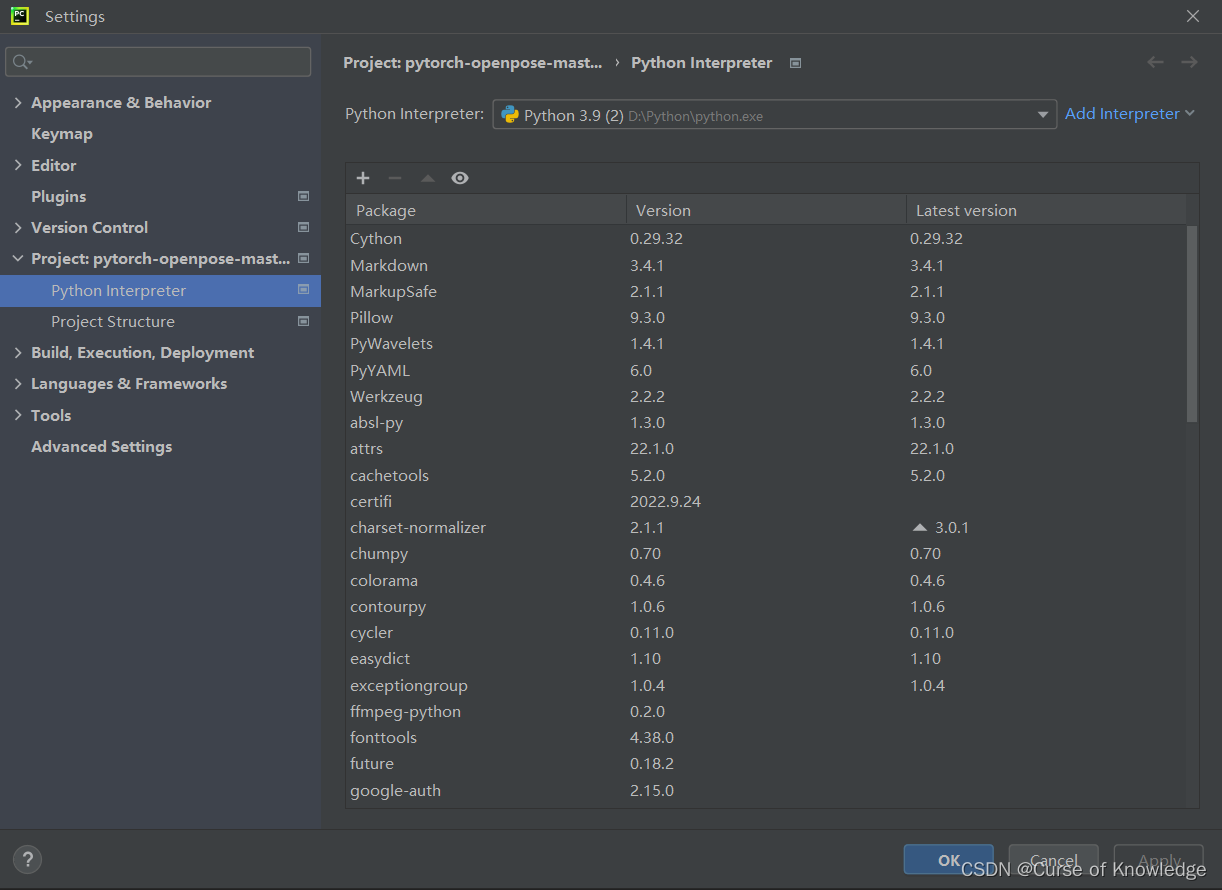Image resolution: width=1222 pixels, height=890 pixels.
Task: Click upgrade arrow next to charset-normalizer 3.0.1
Action: (x=920, y=528)
